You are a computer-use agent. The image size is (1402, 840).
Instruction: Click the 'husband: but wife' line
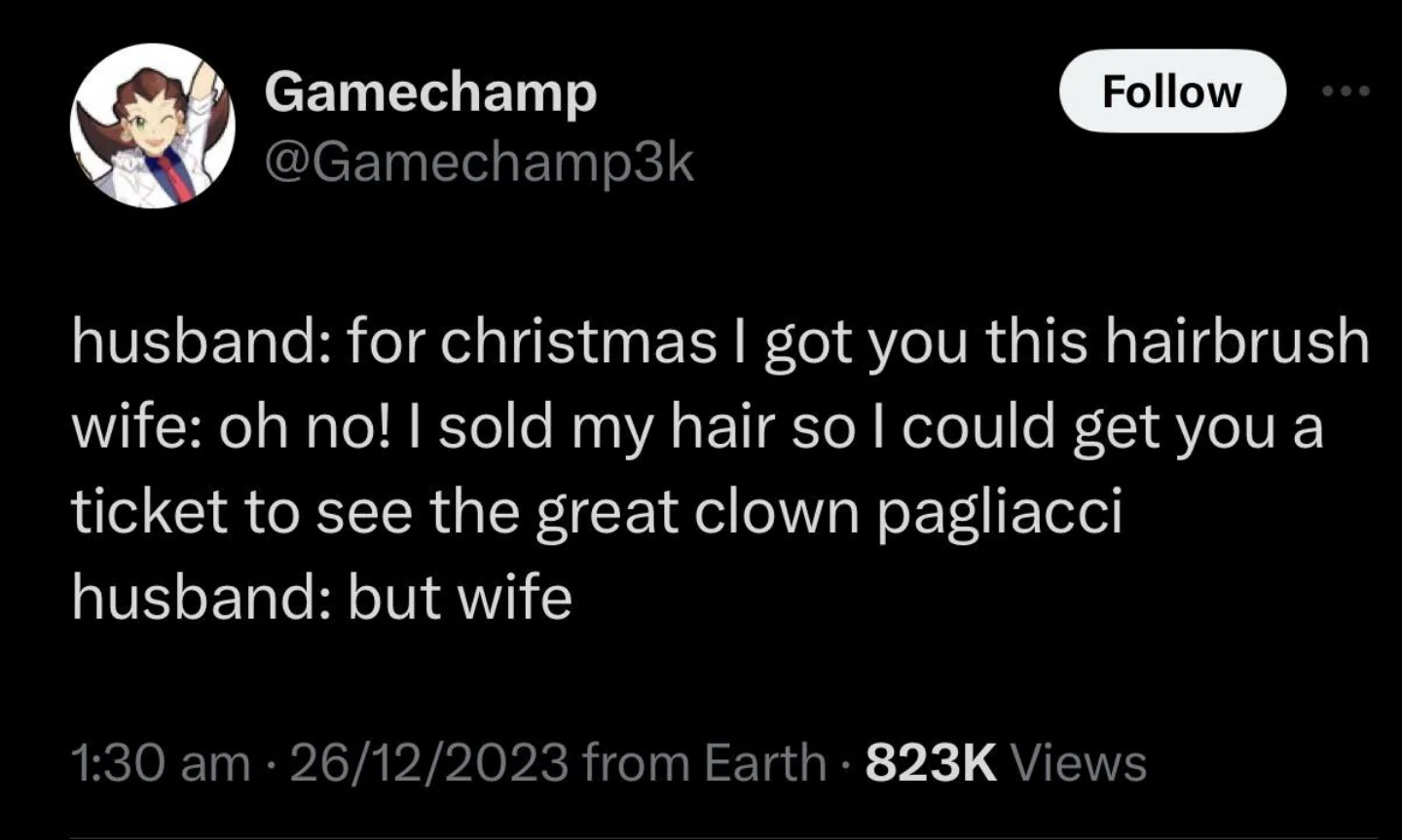[321, 598]
